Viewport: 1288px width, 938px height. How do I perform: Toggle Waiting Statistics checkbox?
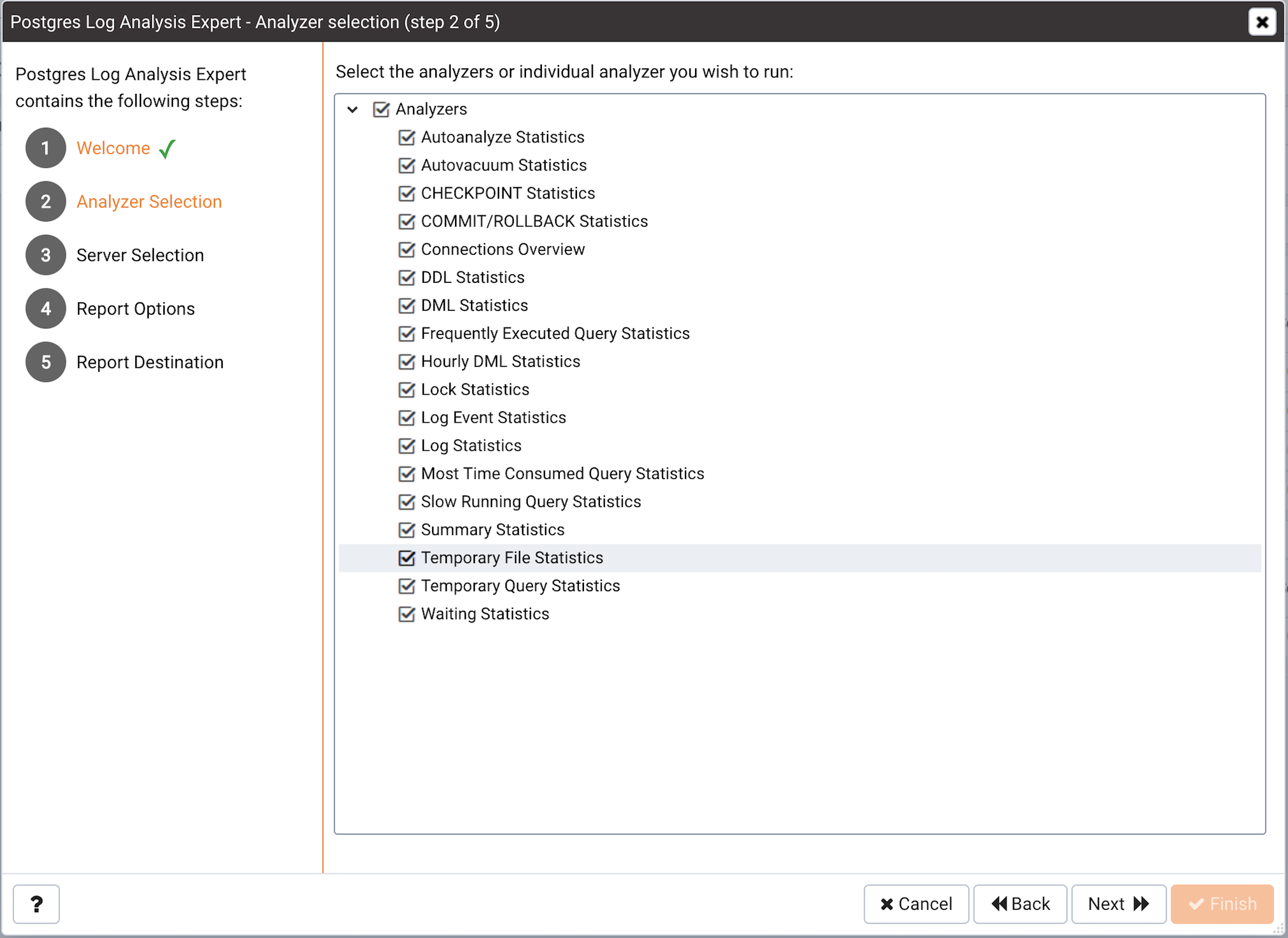tap(407, 615)
